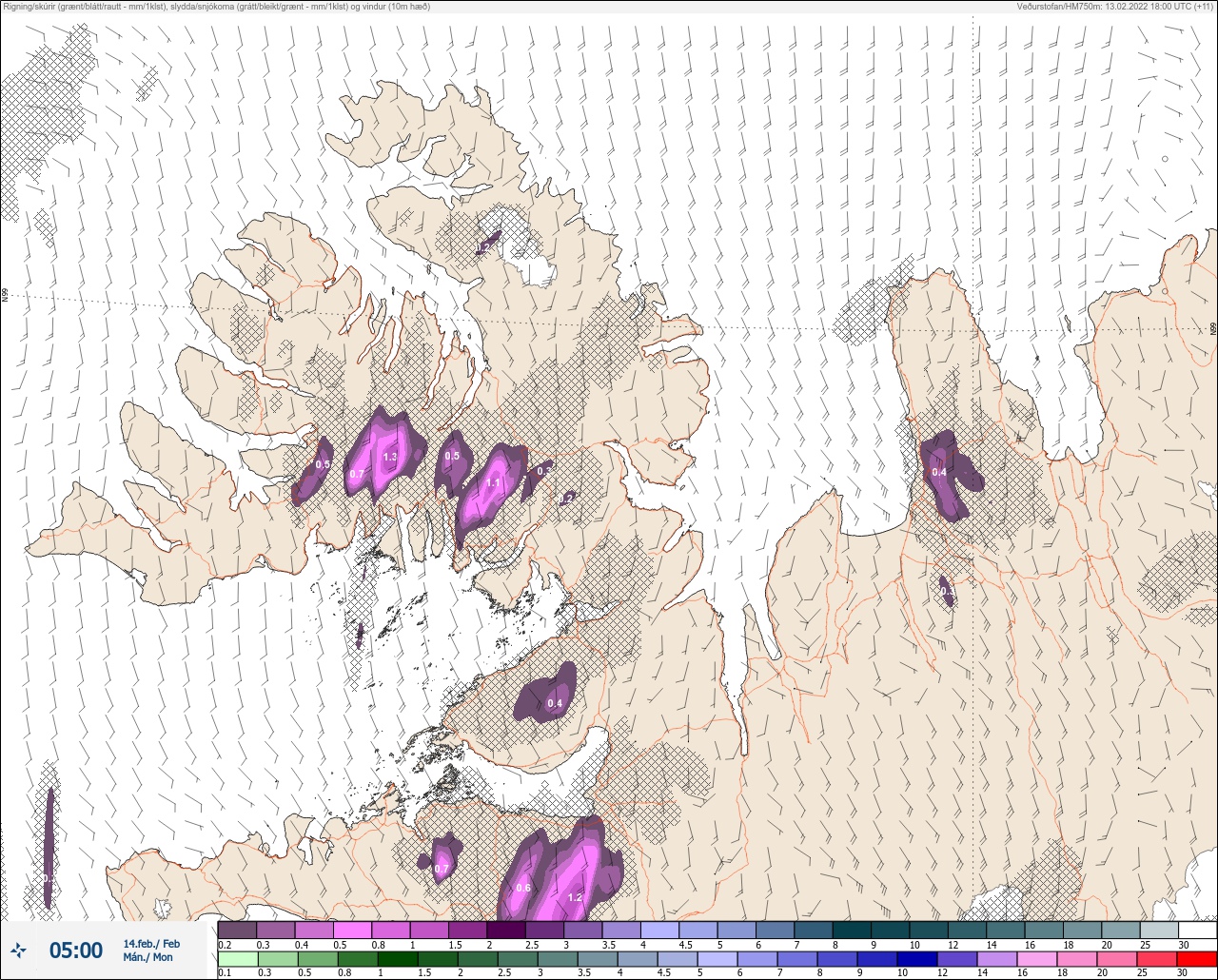Pick the upper legend dark purple swatch labeled 2
This screenshot has height=980, width=1218.
[x=505, y=930]
